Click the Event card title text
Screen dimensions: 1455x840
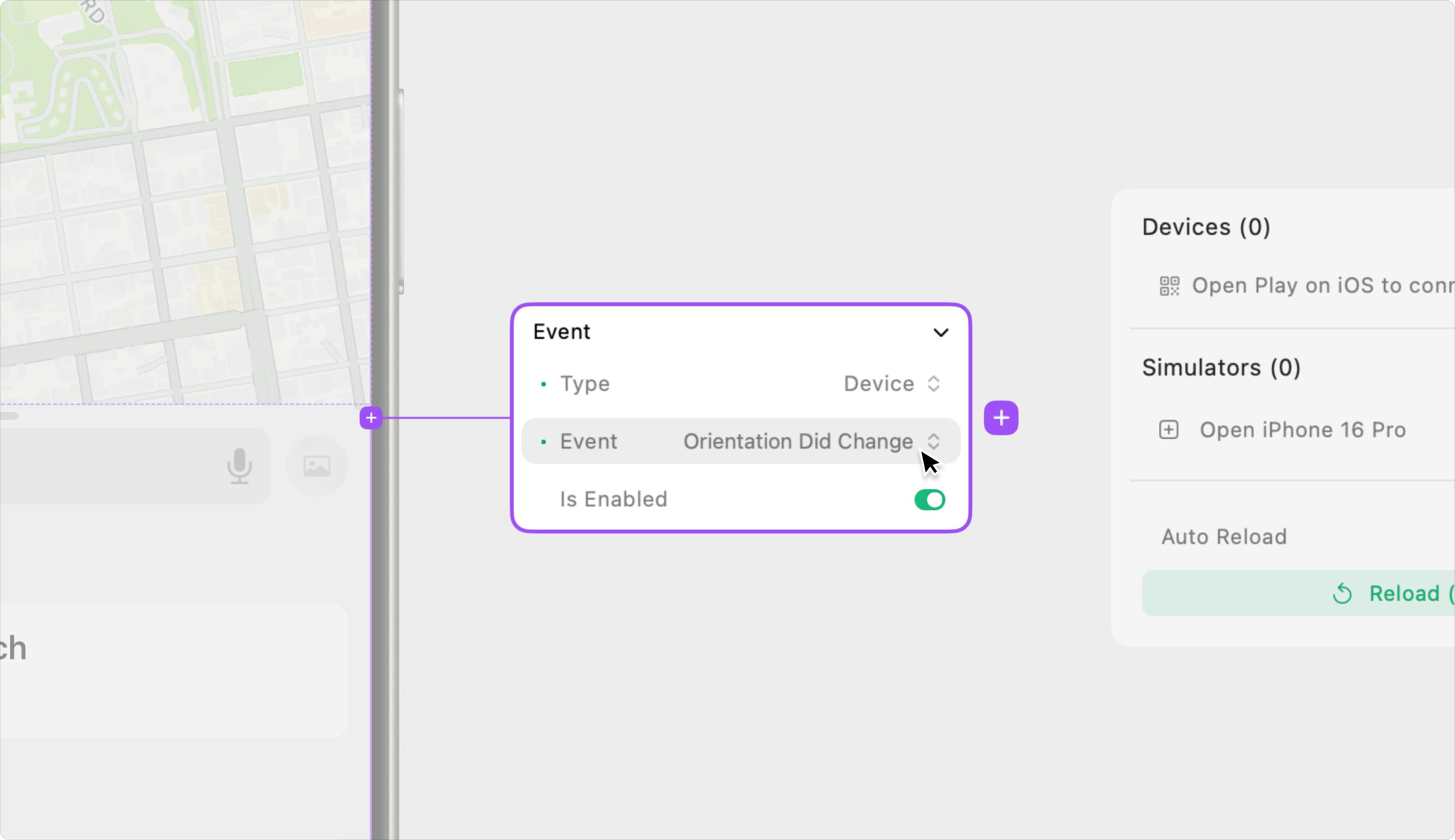[x=561, y=332]
